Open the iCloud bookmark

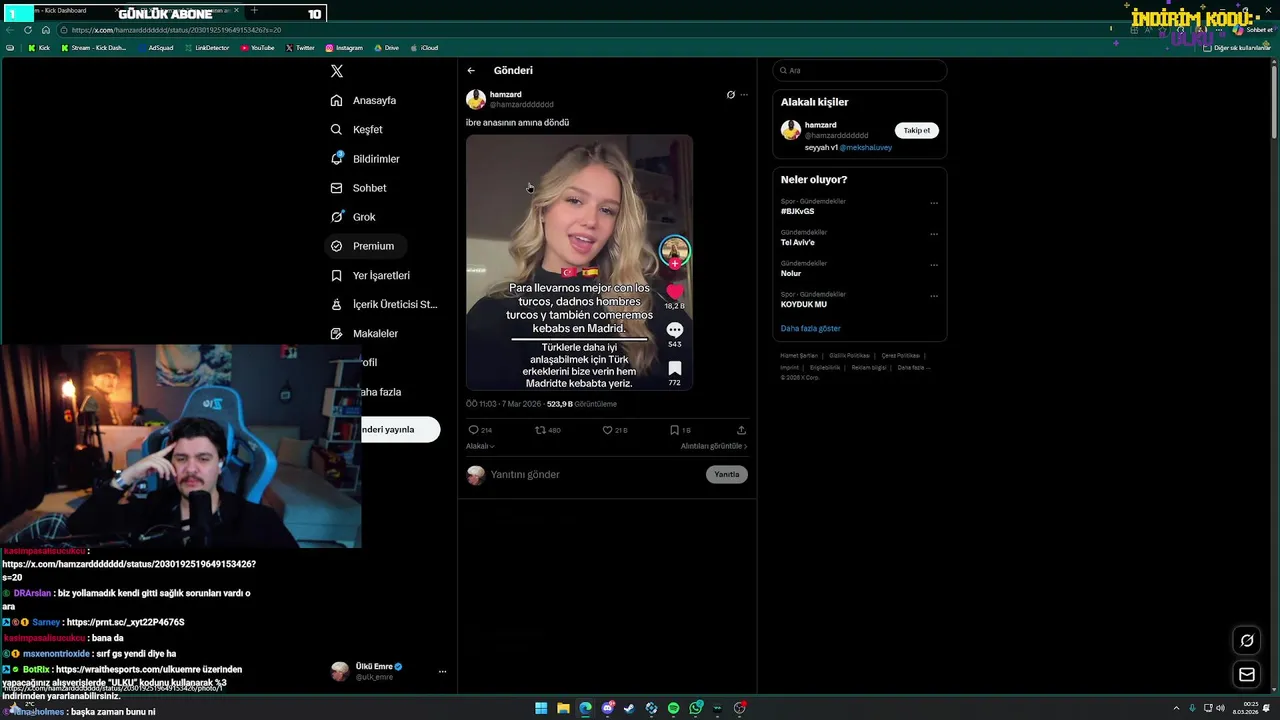[424, 48]
